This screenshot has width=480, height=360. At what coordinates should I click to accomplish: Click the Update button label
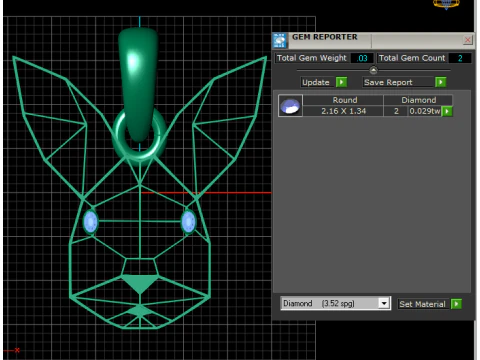click(x=316, y=82)
